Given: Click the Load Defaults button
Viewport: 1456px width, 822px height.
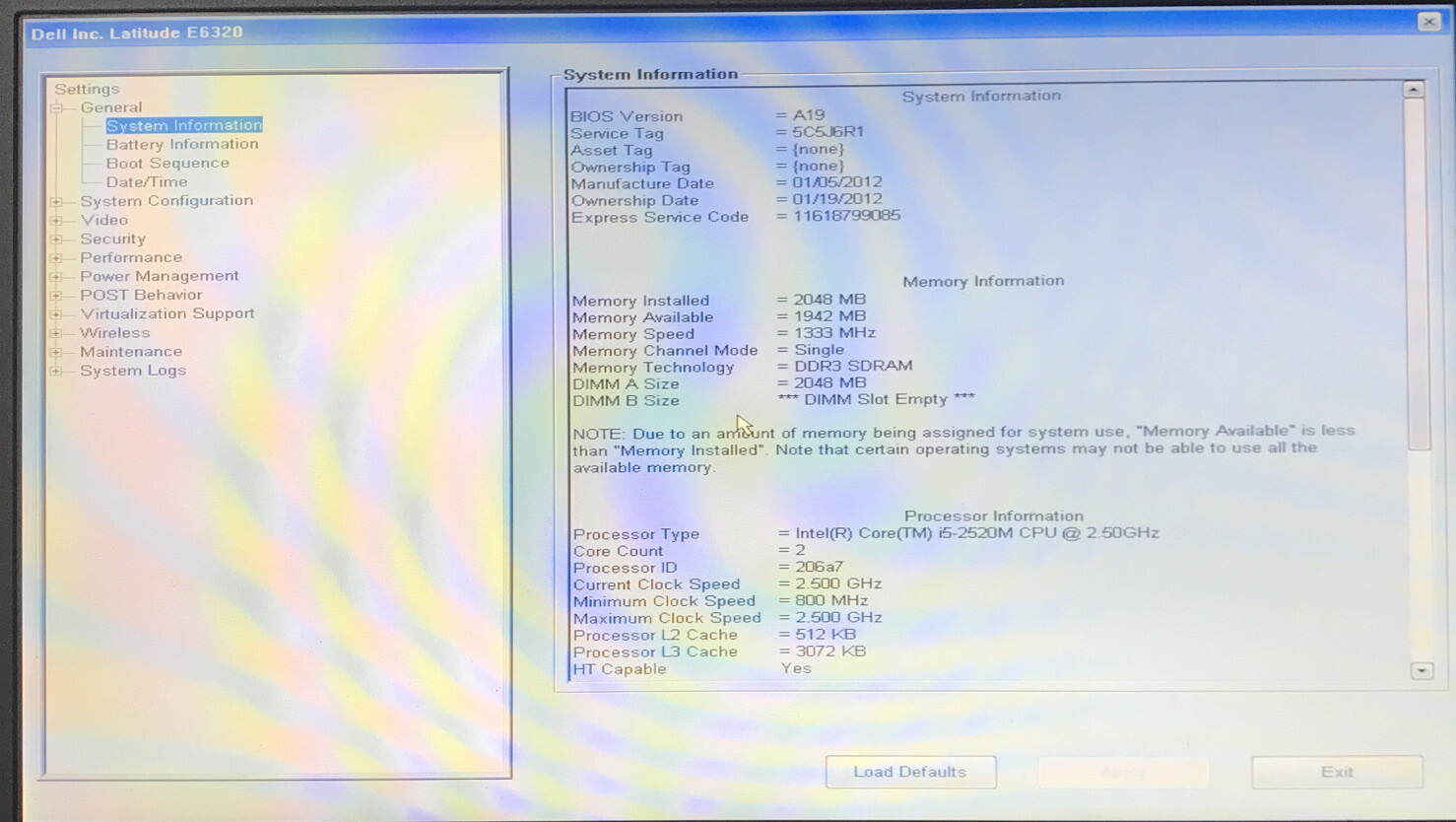Looking at the screenshot, I should 910,772.
